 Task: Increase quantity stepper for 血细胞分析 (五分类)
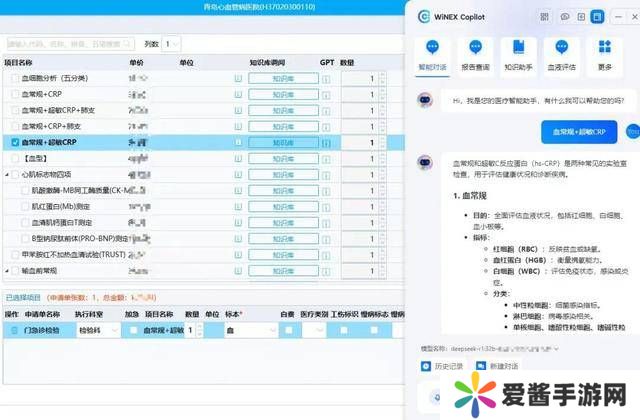click(383, 75)
